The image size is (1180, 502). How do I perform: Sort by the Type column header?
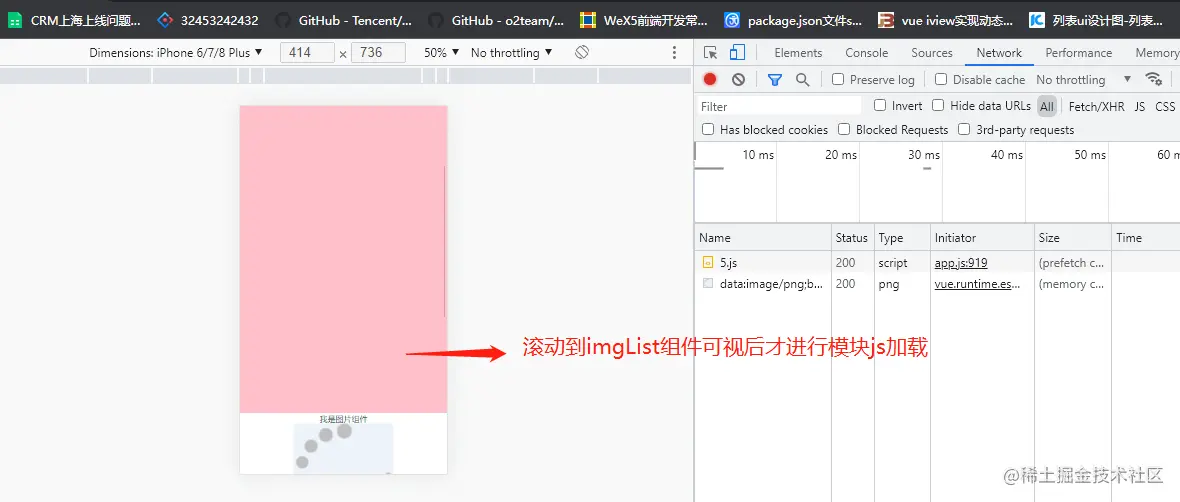point(902,237)
